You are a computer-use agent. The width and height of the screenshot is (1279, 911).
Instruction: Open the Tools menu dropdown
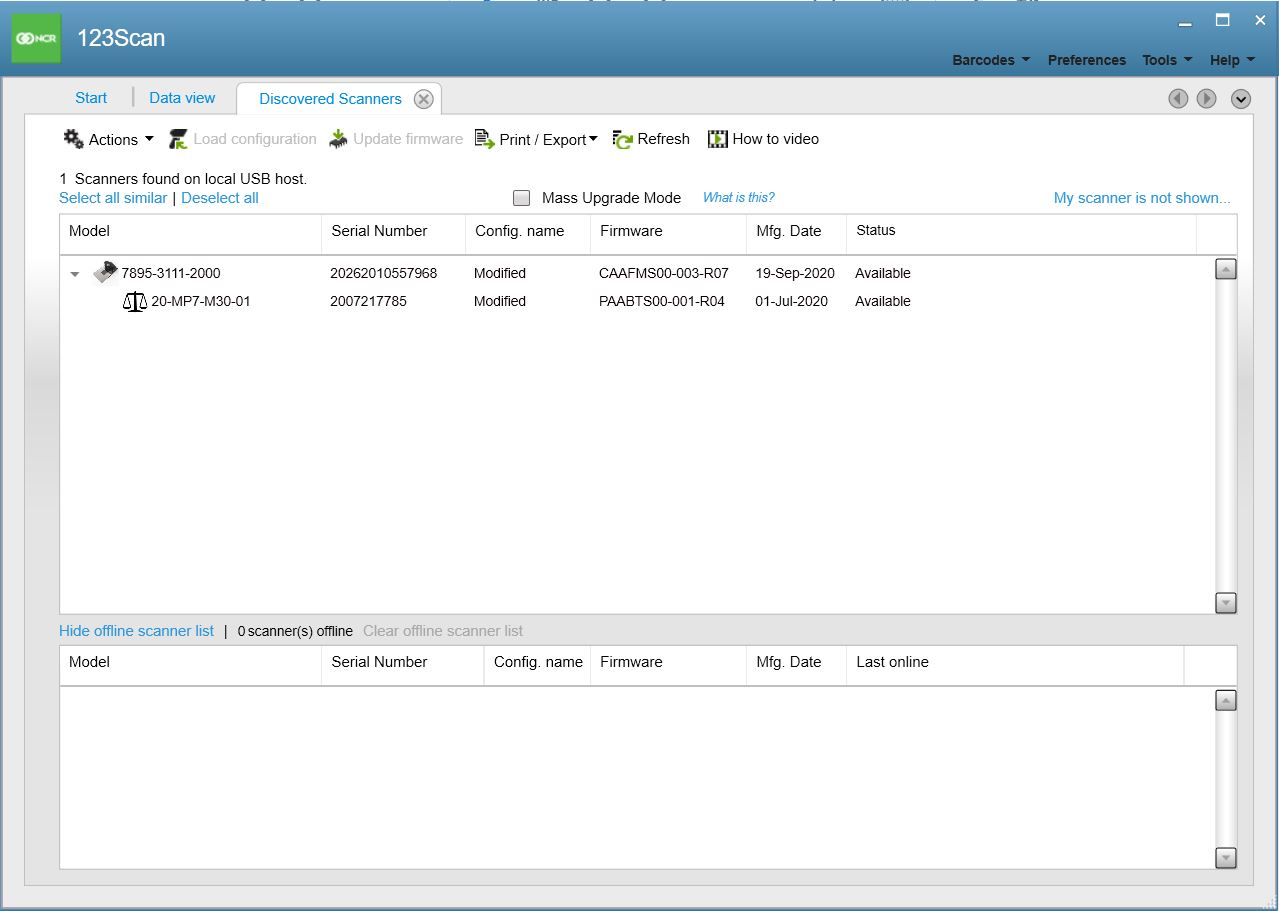coord(1164,60)
